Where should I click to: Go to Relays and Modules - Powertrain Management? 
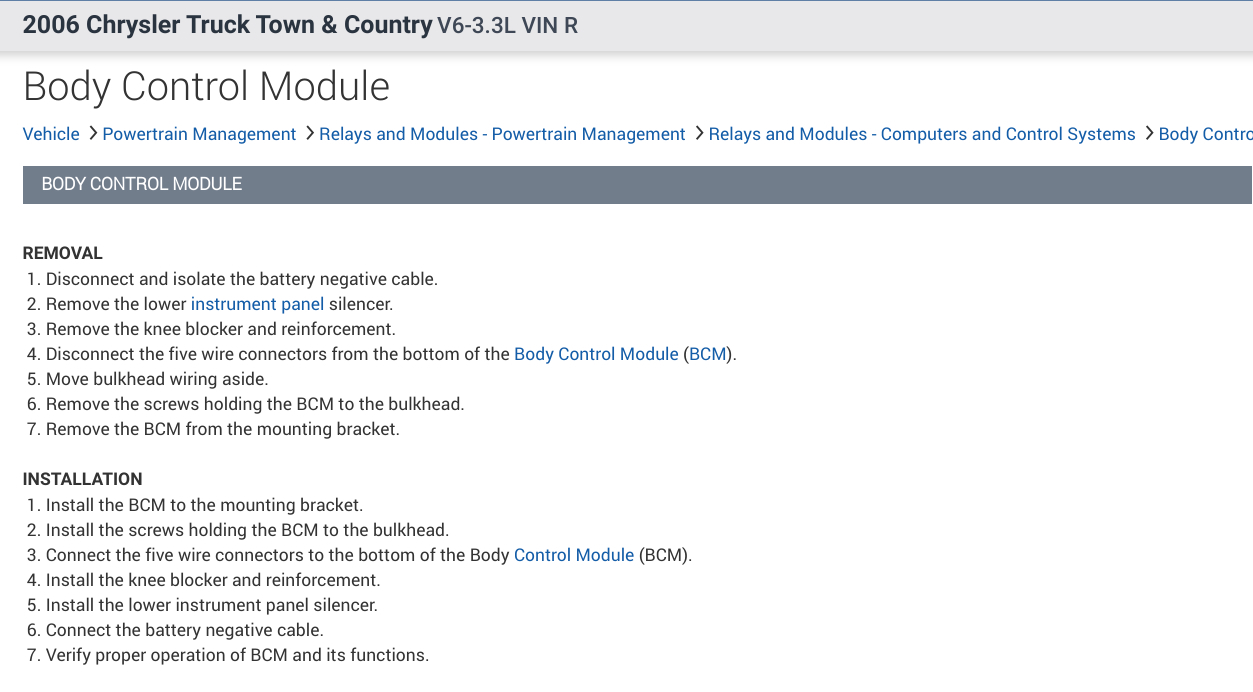502,134
